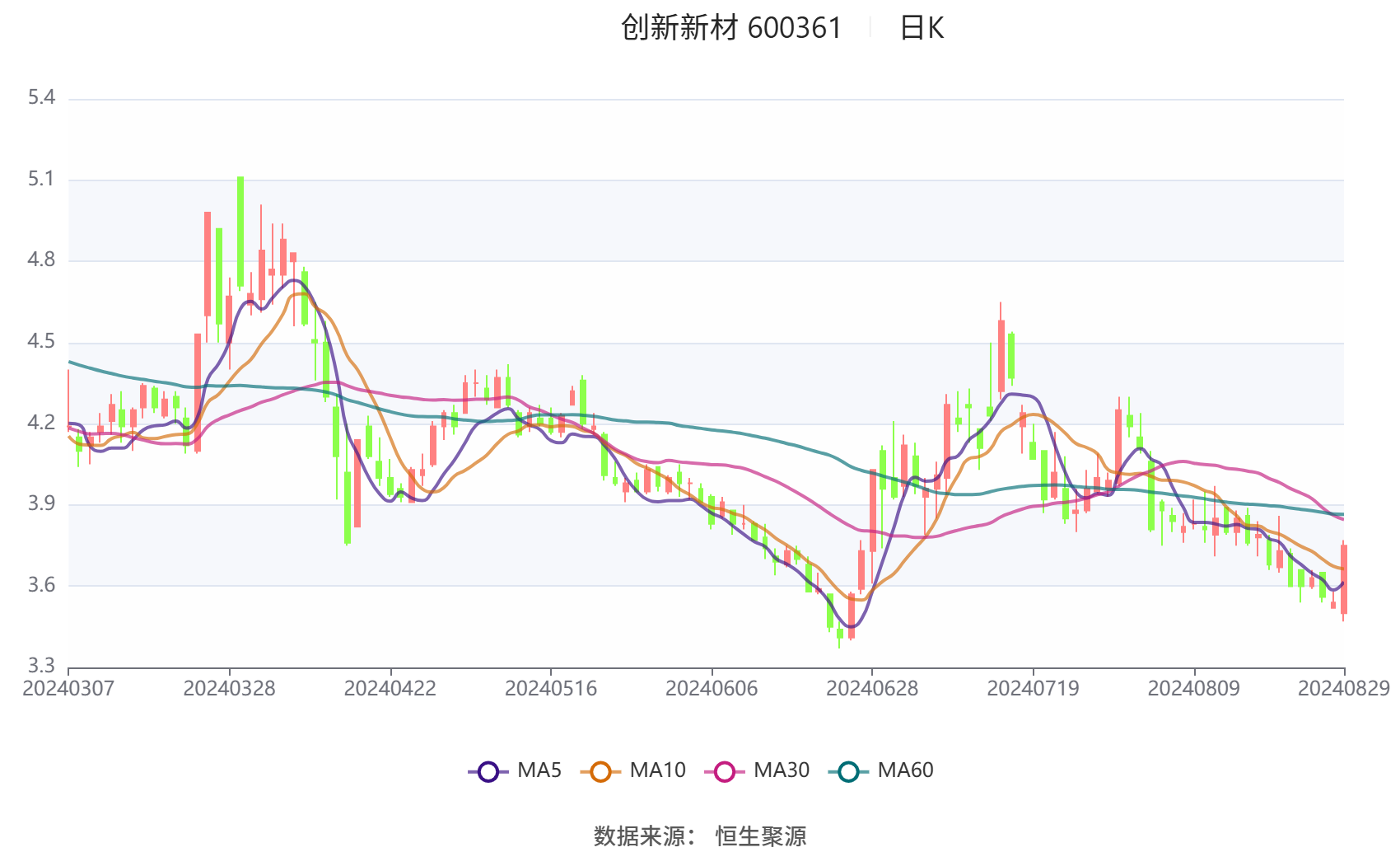Image resolution: width=1400 pixels, height=852 pixels.
Task: Click the 20240422 date axis label
Action: coord(390,688)
